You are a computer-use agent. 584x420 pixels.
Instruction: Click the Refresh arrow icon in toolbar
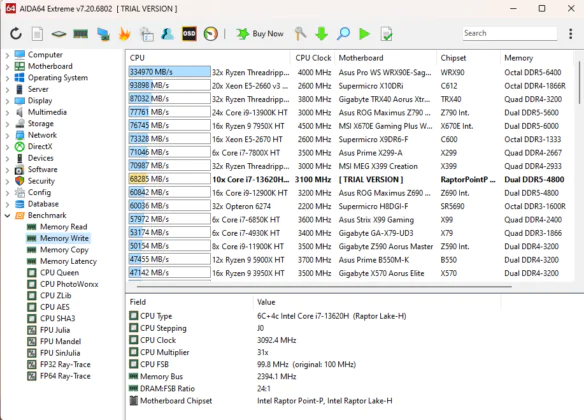16,34
